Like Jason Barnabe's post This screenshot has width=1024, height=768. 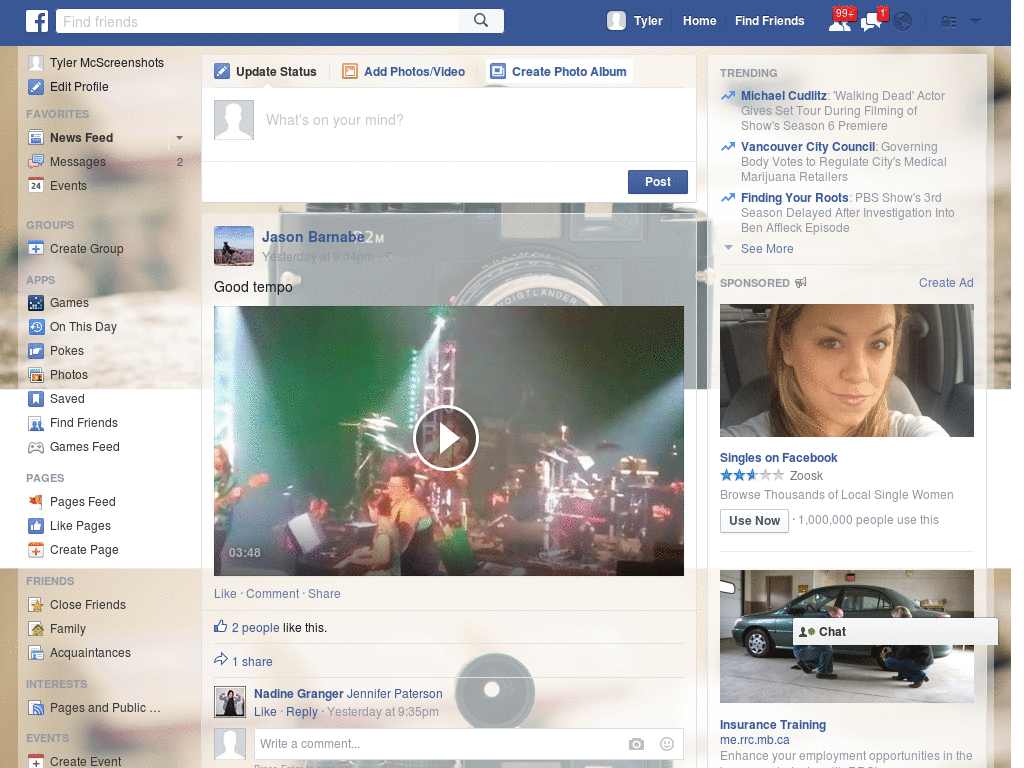click(225, 594)
